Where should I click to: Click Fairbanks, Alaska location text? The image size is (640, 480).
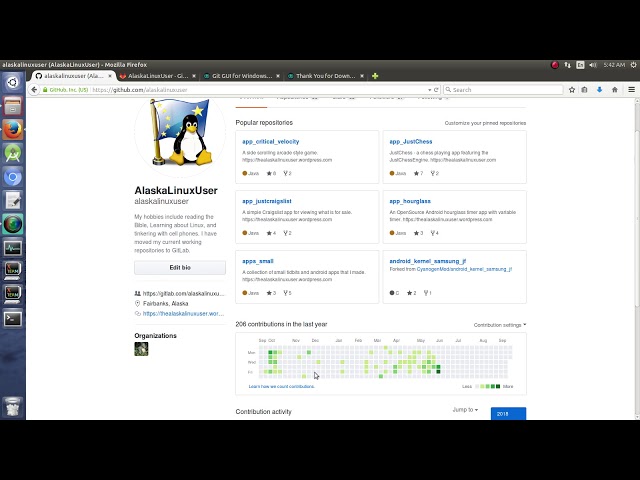165,304
